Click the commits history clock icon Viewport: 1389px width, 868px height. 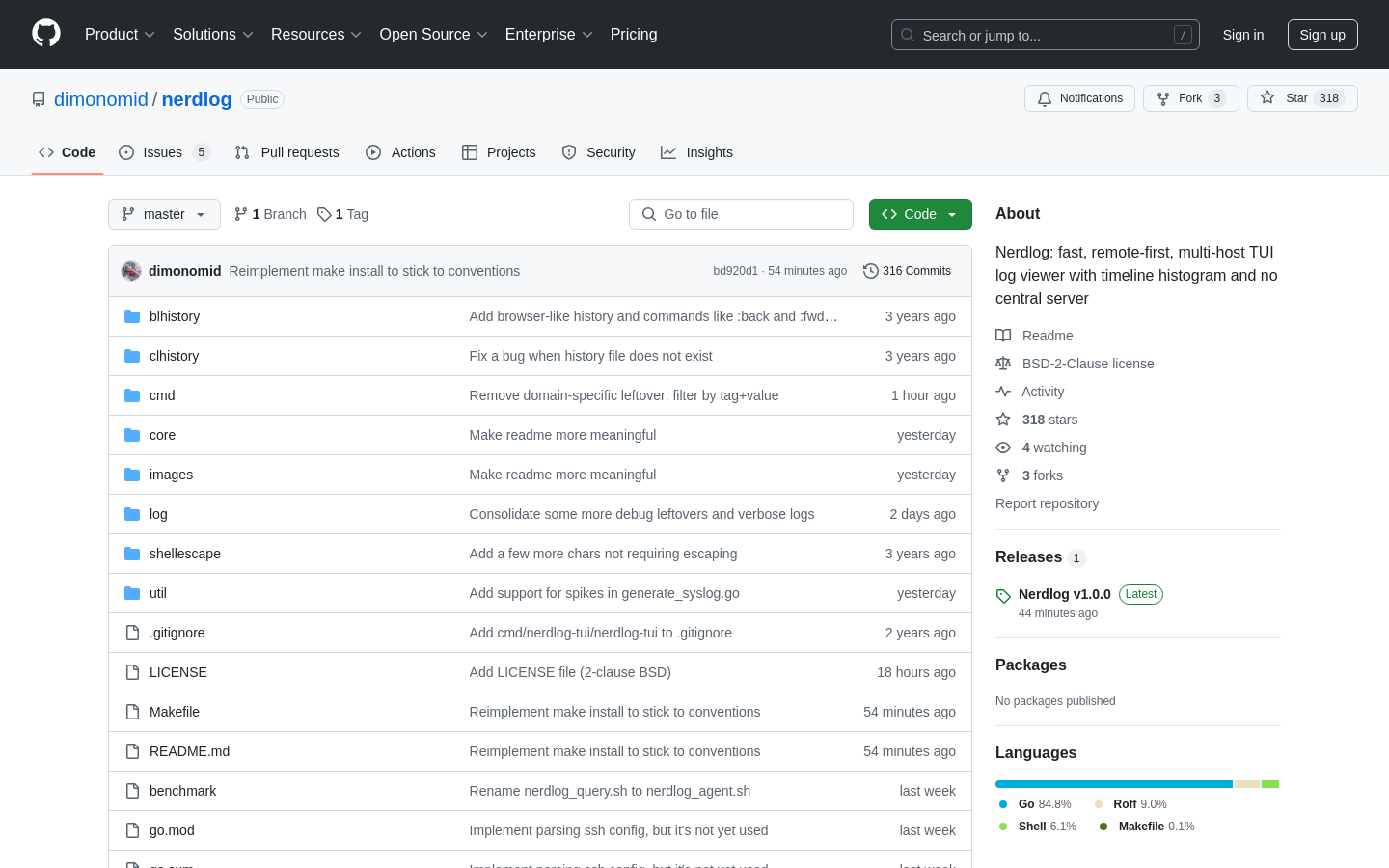870,271
